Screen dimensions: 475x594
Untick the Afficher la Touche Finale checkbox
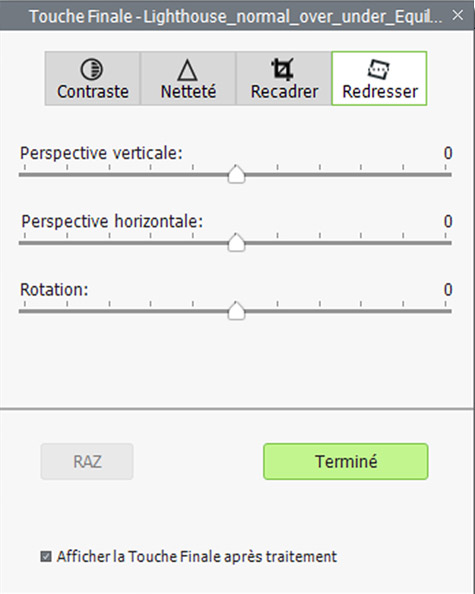tap(46, 556)
